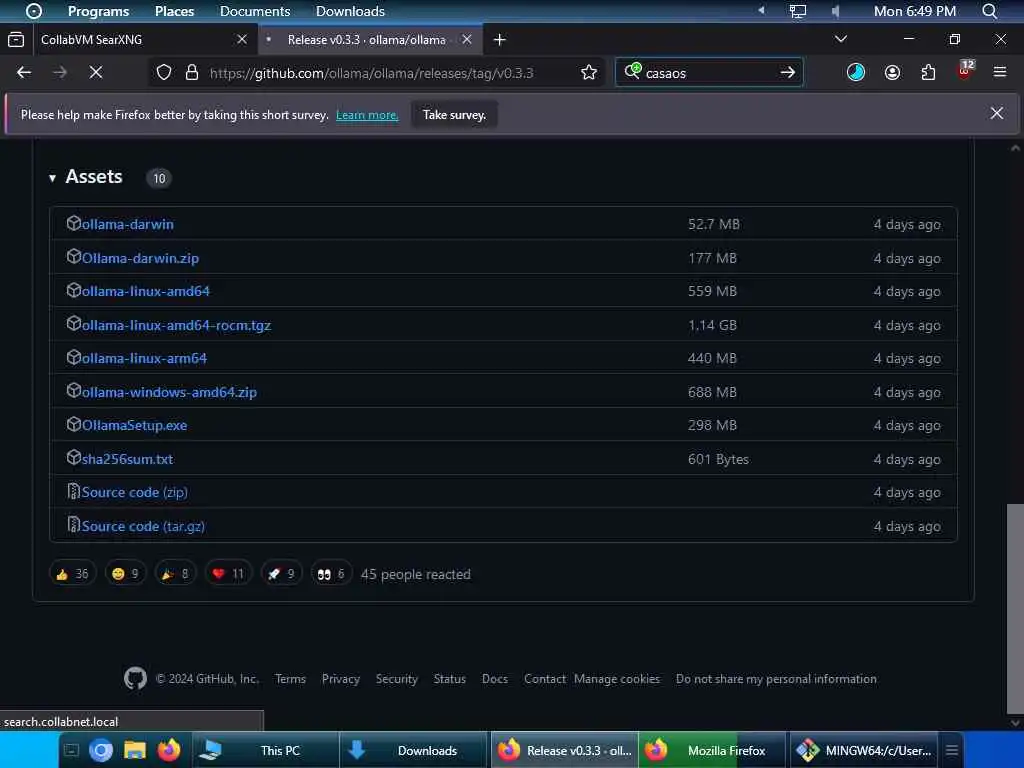This screenshot has width=1024, height=768.
Task: Close the Release v0.3.3 tab
Action: click(x=467, y=39)
